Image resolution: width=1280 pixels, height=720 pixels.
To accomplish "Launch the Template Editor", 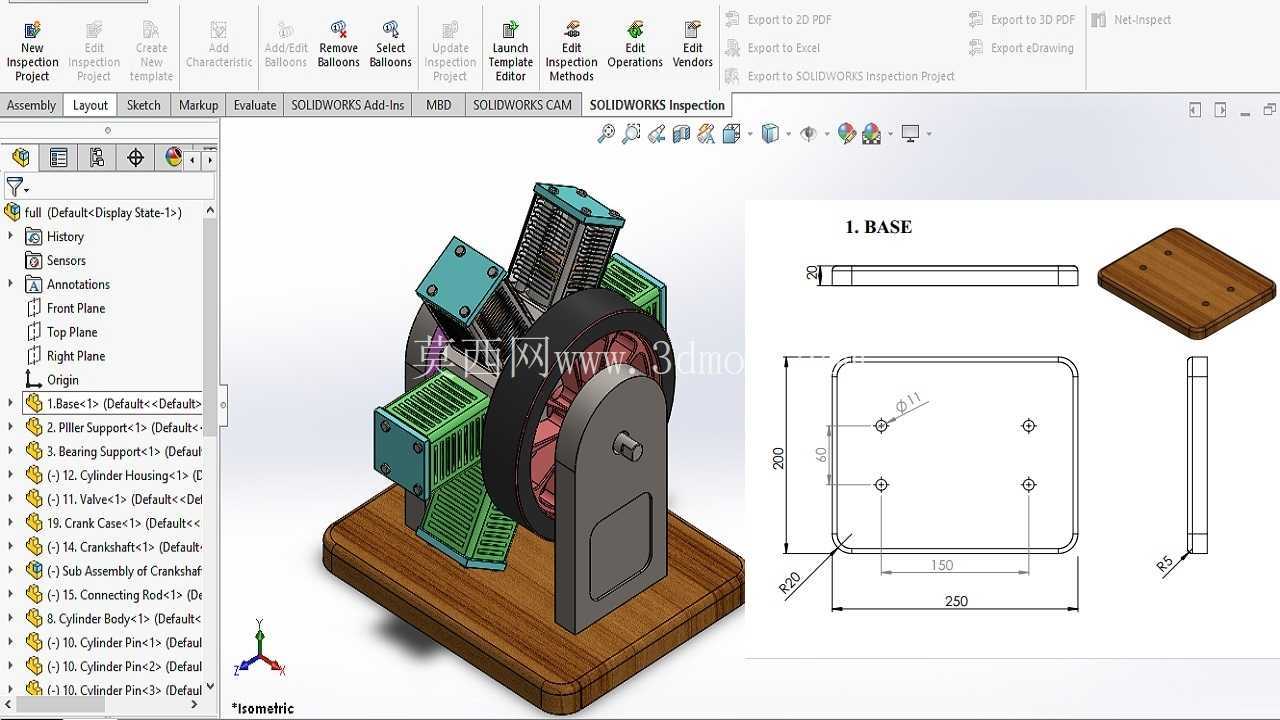I will pyautogui.click(x=511, y=50).
